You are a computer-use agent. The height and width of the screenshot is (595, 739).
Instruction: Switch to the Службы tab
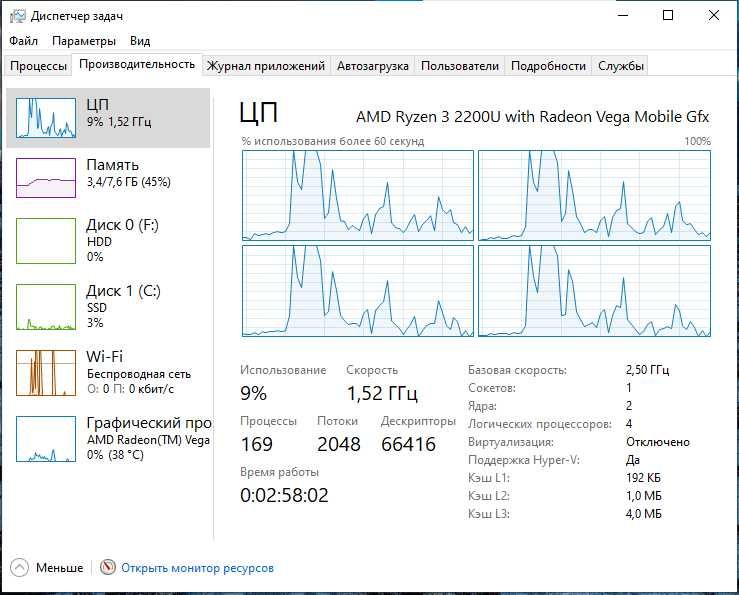tap(621, 66)
